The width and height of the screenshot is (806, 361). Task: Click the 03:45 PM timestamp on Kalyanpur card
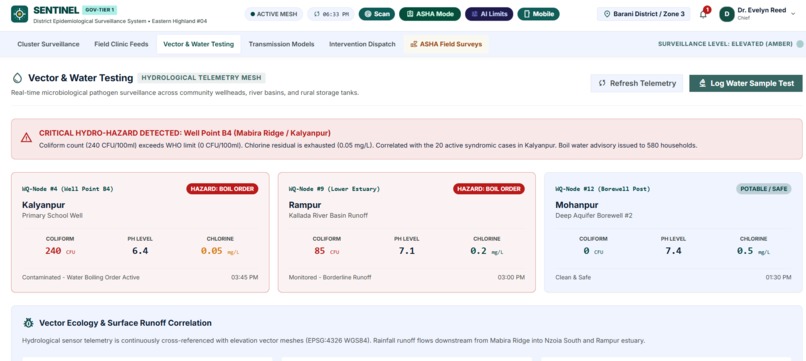[245, 277]
